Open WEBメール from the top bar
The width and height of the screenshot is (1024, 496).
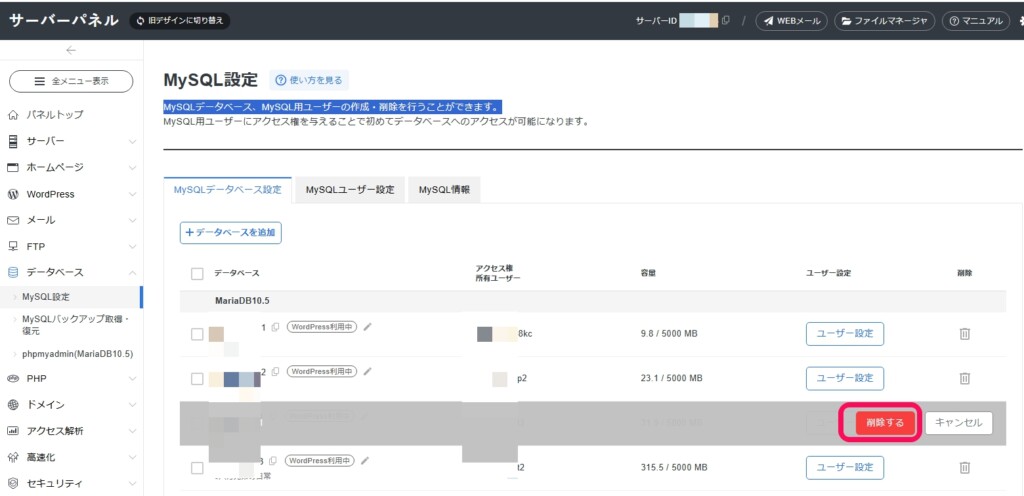pyautogui.click(x=792, y=21)
